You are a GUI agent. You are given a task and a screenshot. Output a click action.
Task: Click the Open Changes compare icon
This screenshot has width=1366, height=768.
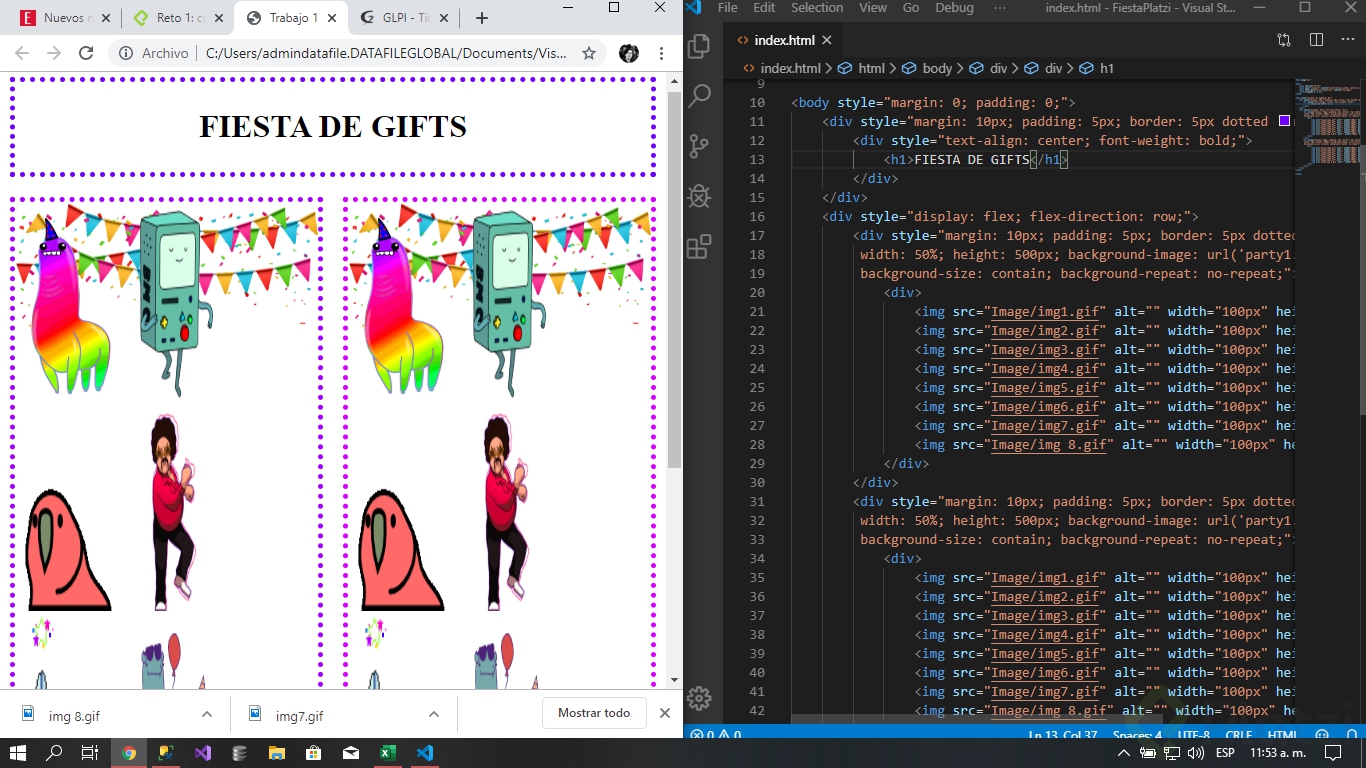point(1284,40)
